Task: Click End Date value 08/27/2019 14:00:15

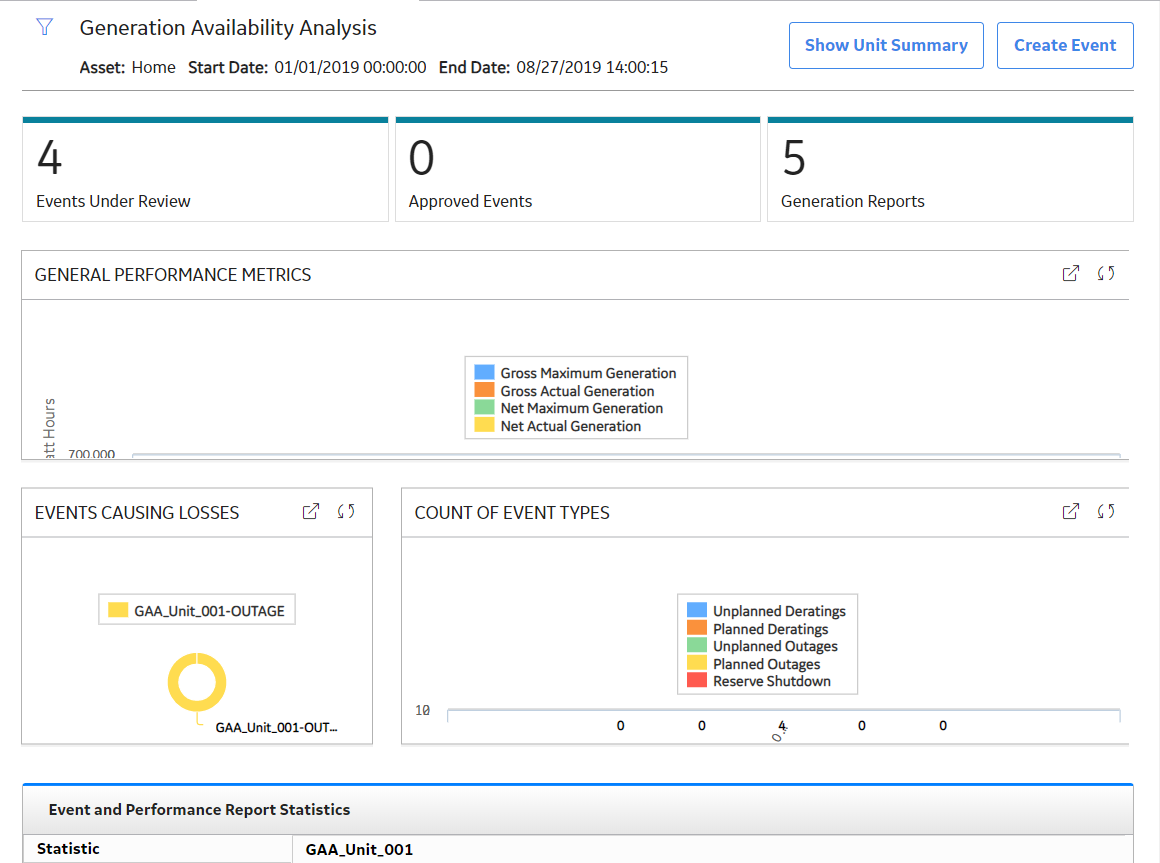Action: coord(592,67)
